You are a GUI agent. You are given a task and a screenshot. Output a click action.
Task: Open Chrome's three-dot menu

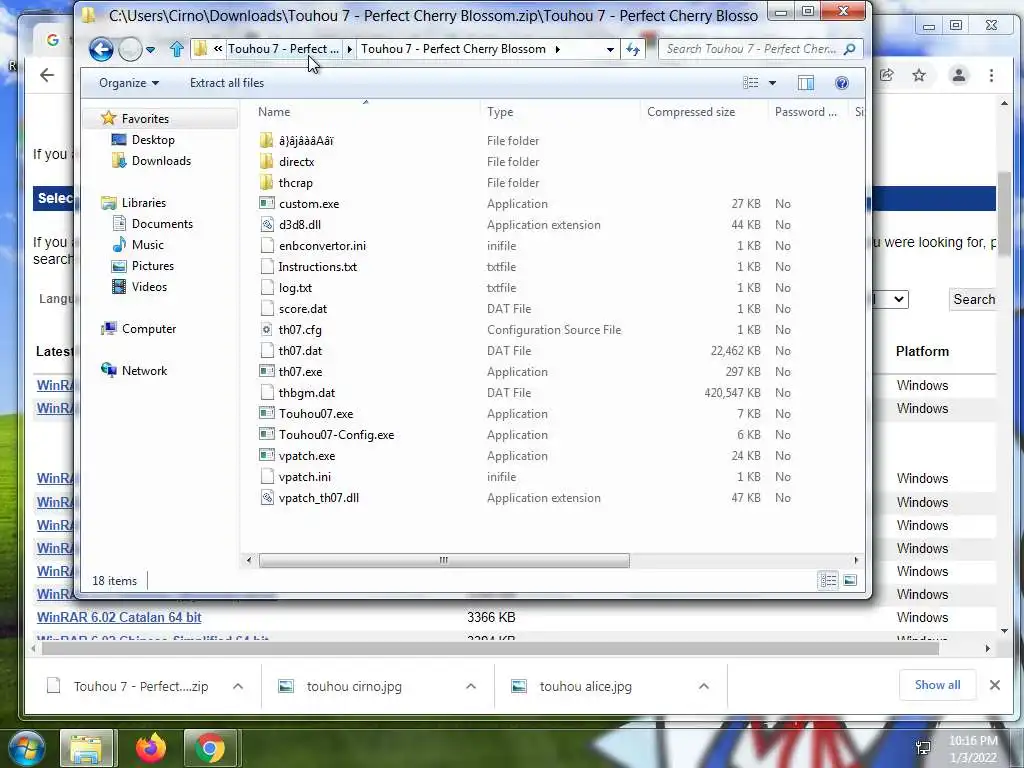991,75
